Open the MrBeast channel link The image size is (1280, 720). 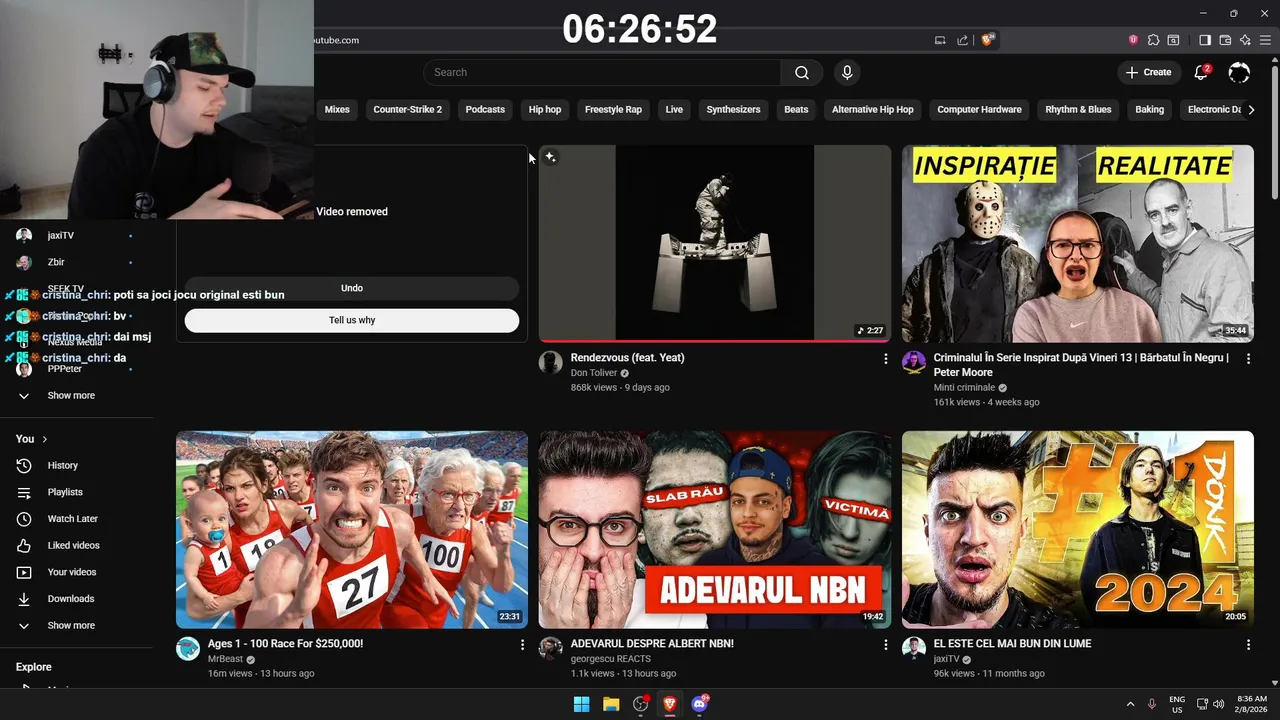click(x=225, y=659)
